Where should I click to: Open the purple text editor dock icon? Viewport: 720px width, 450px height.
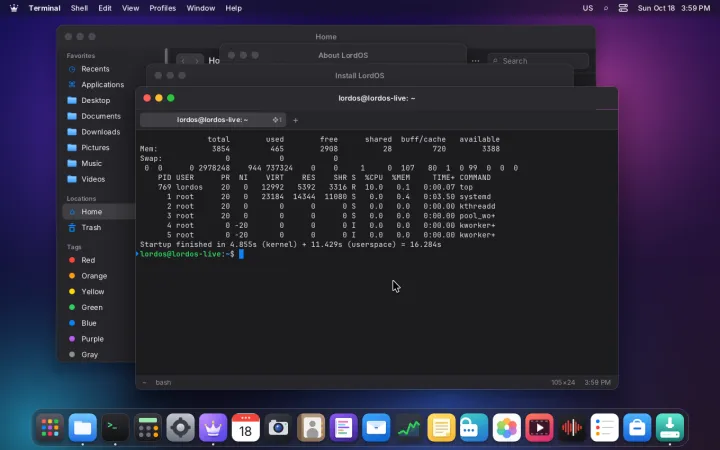click(343, 428)
